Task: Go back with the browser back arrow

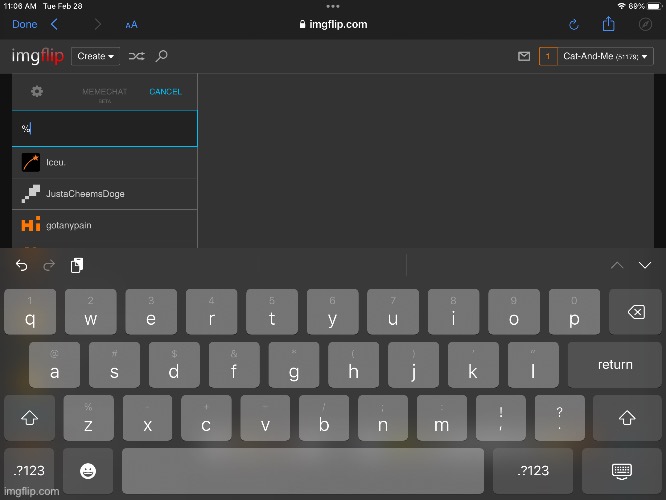Action: pos(54,24)
